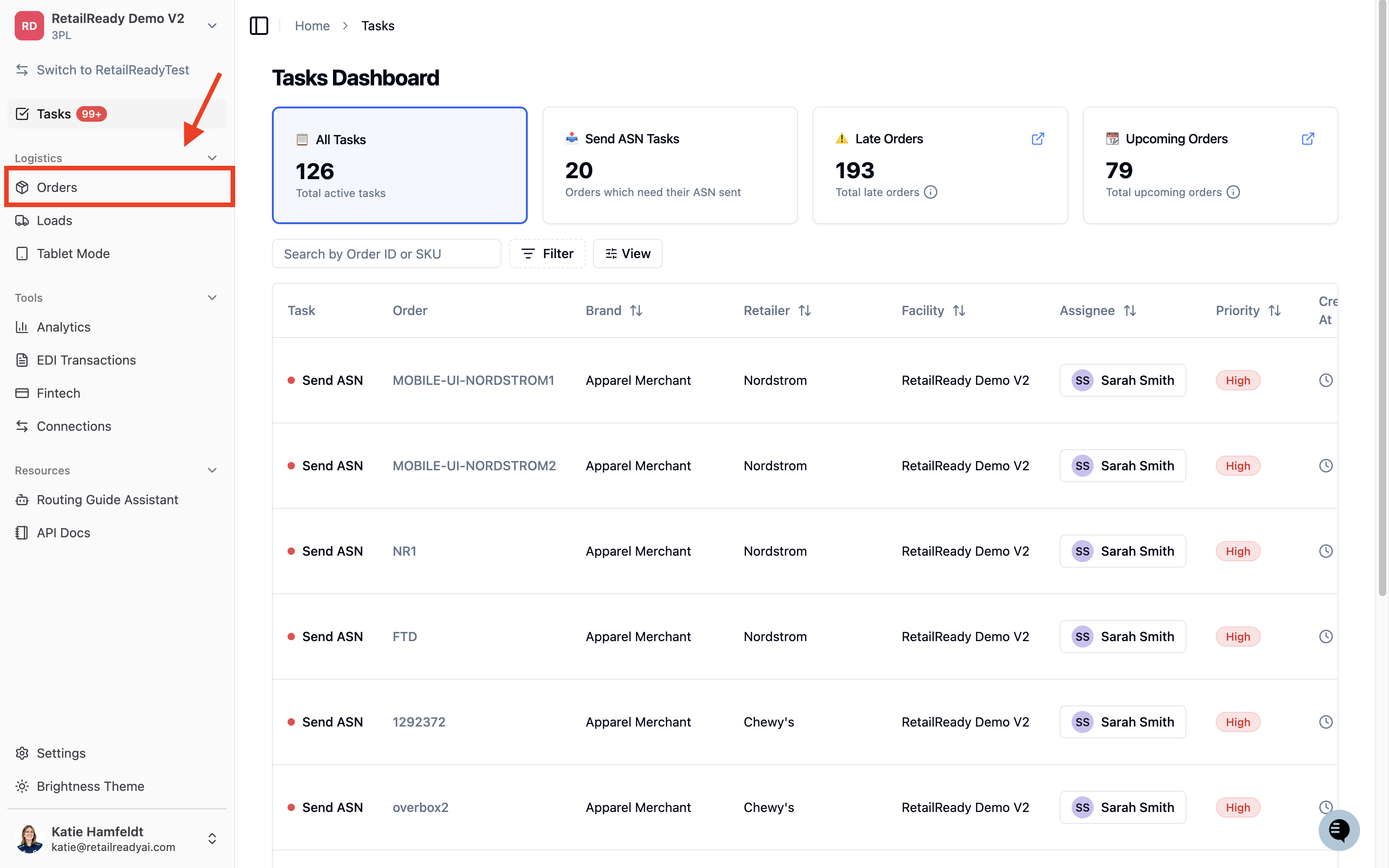Click info icon beside Total upcoming orders
The height and width of the screenshot is (868, 1389).
click(x=1233, y=192)
